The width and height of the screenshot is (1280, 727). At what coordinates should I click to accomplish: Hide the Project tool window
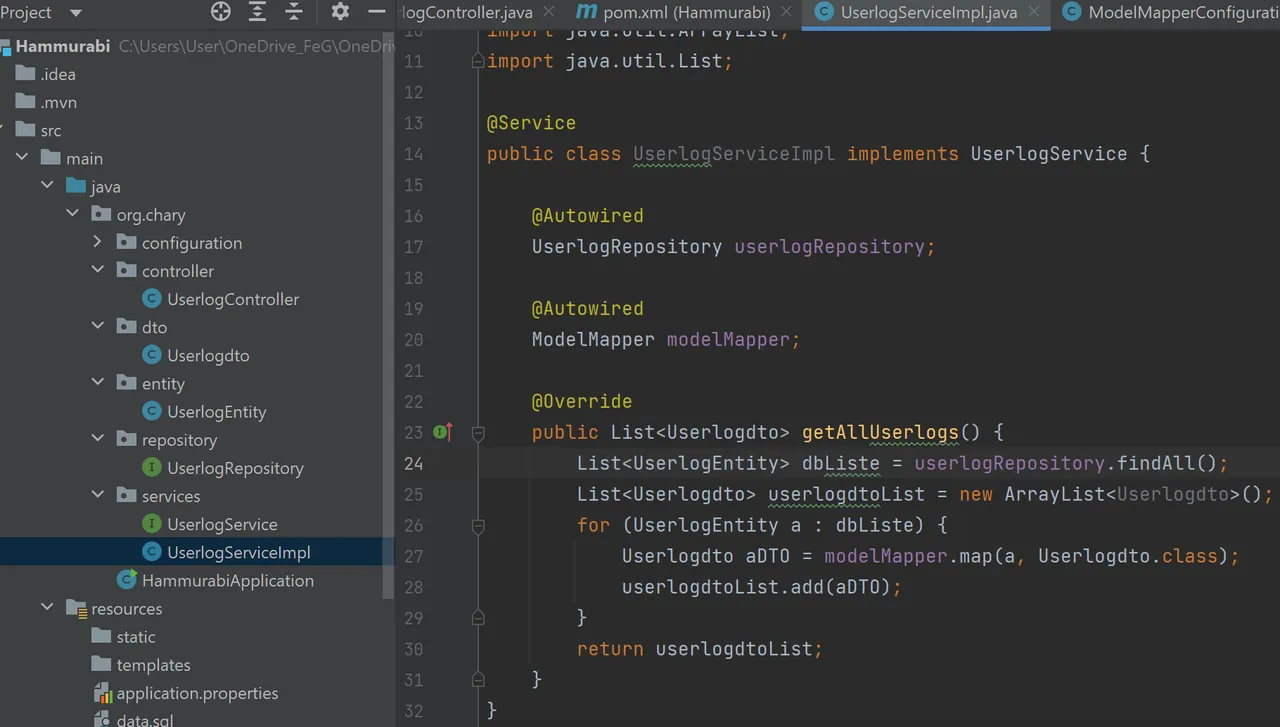[x=377, y=12]
